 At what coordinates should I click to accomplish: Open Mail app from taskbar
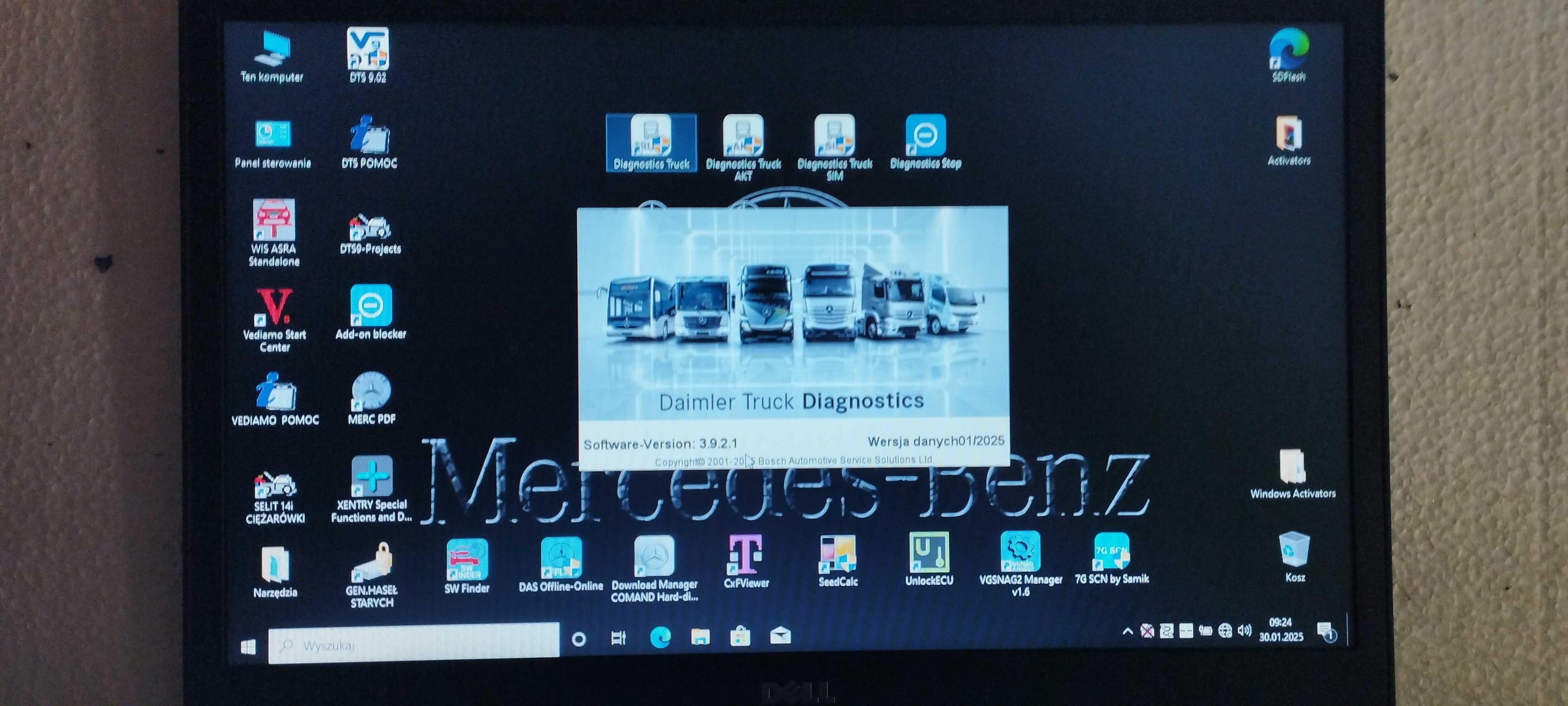point(780,636)
